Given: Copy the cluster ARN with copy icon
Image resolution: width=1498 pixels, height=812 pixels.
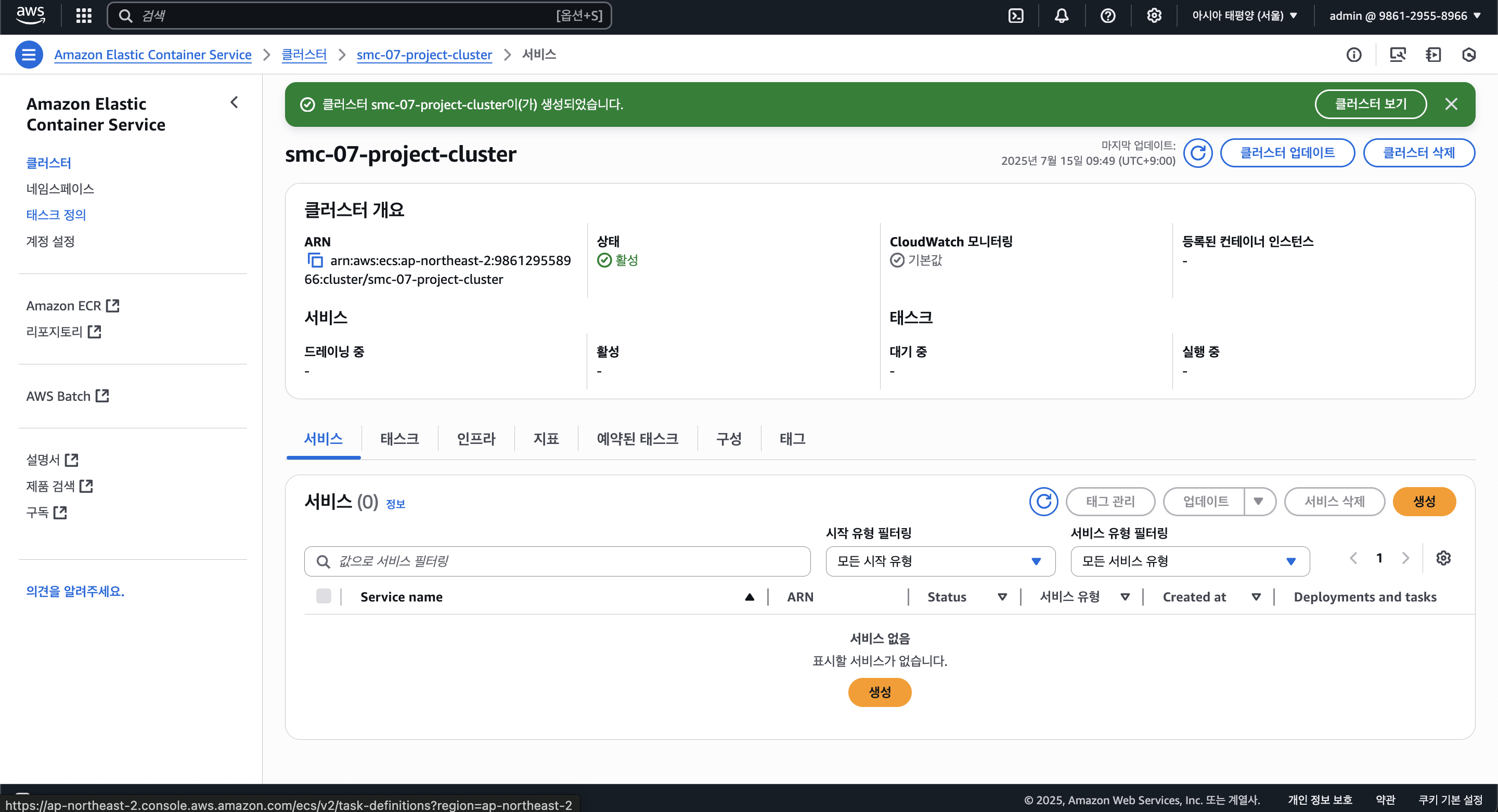Looking at the screenshot, I should tap(315, 260).
